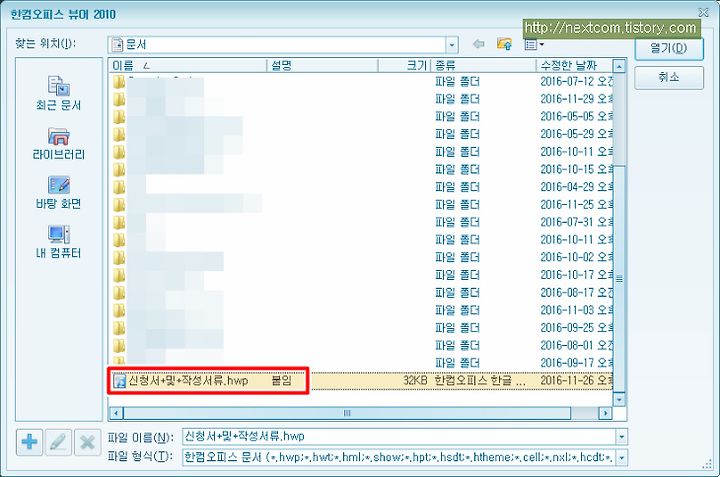This screenshot has height=477, width=720.
Task: Sort by 이름 column header
Action: pos(188,65)
